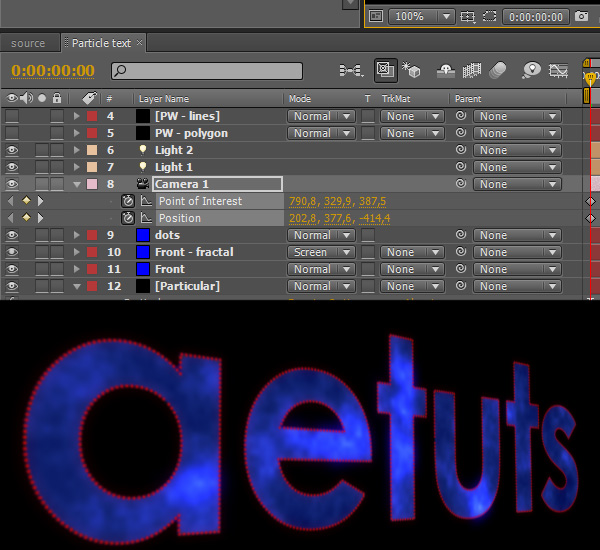Image resolution: width=600 pixels, height=550 pixels.
Task: Show the [PW - lines] layer
Action: [x=12, y=116]
